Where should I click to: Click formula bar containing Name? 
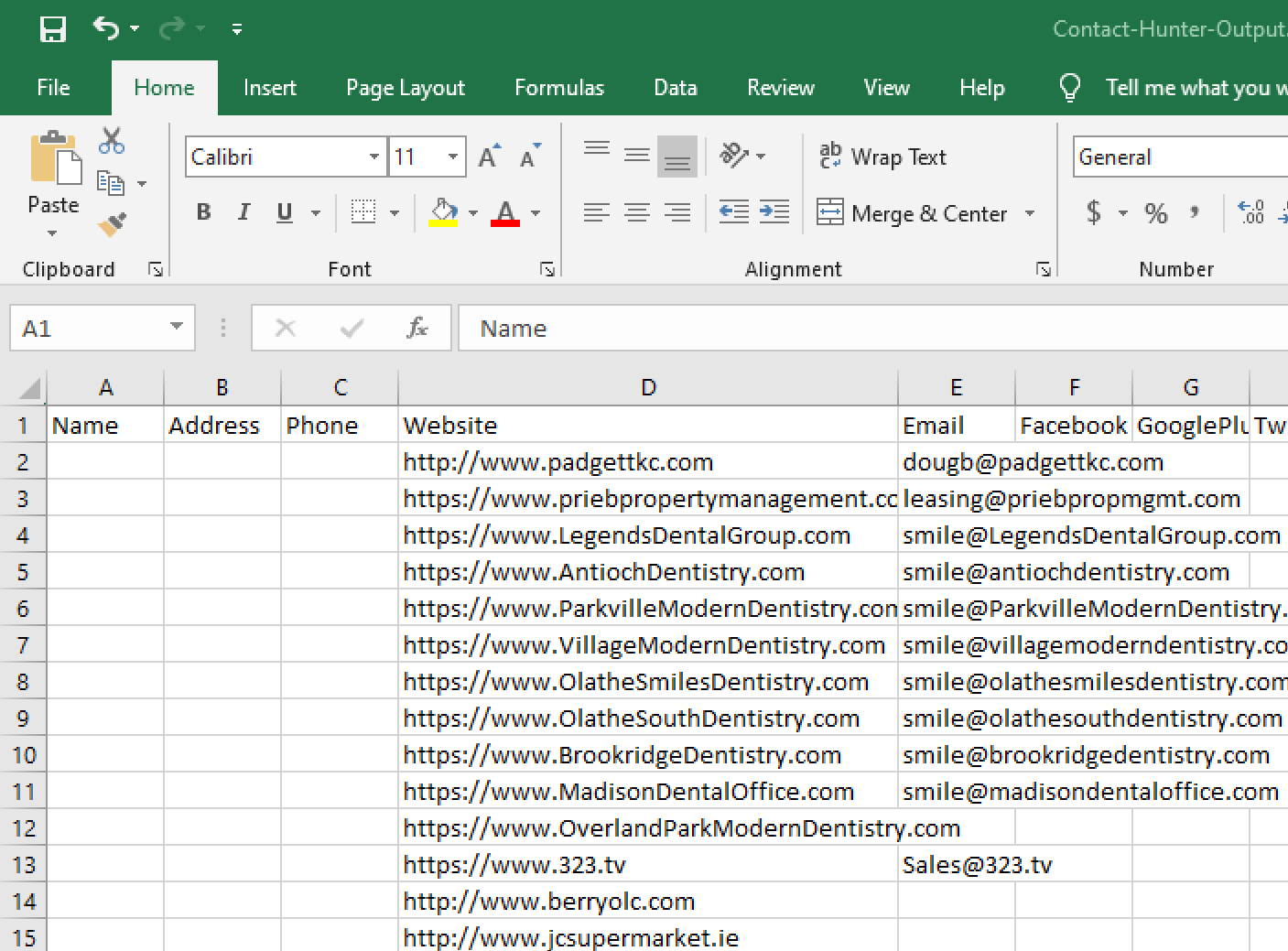873,328
